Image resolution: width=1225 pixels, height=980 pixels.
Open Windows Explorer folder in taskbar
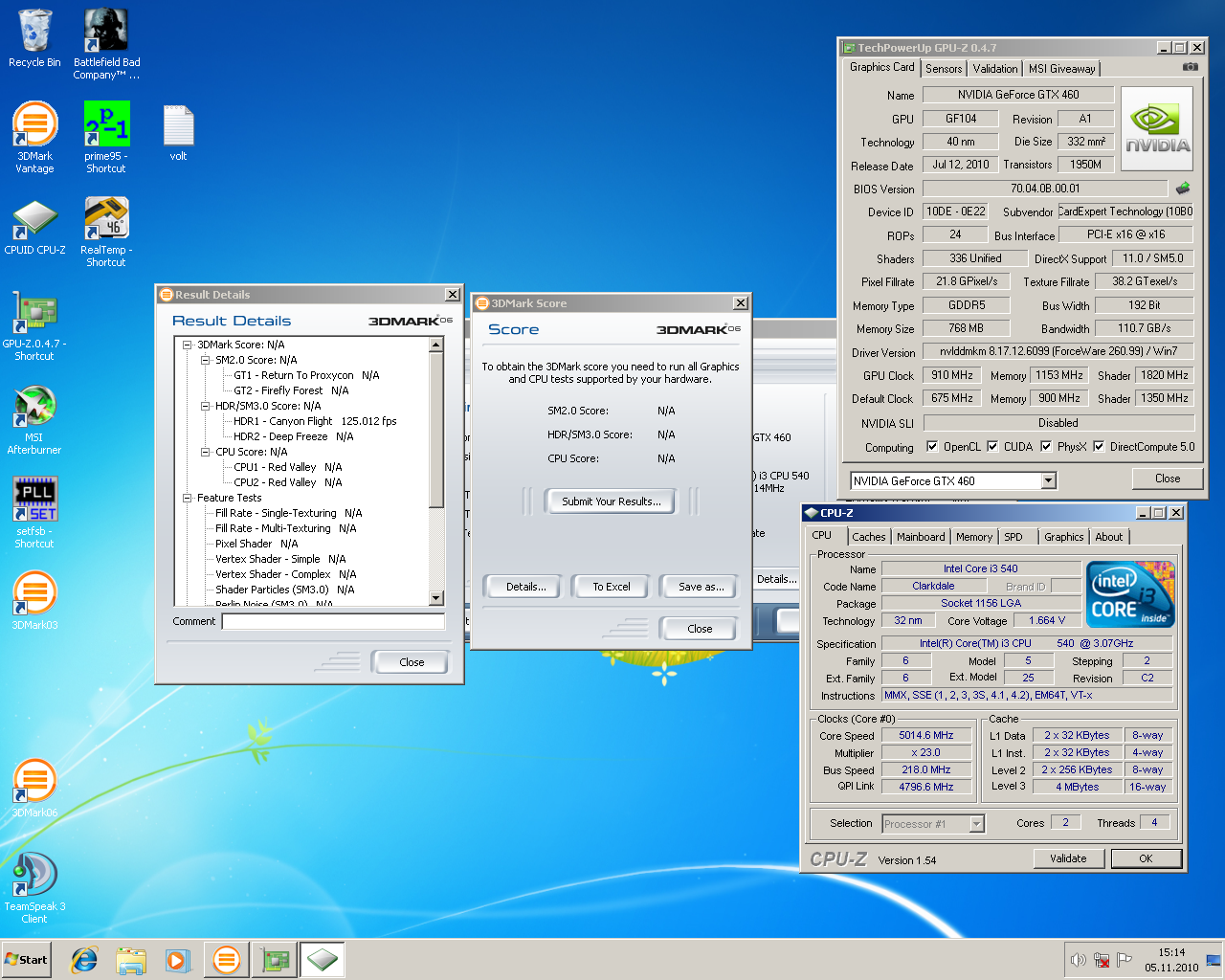[131, 960]
